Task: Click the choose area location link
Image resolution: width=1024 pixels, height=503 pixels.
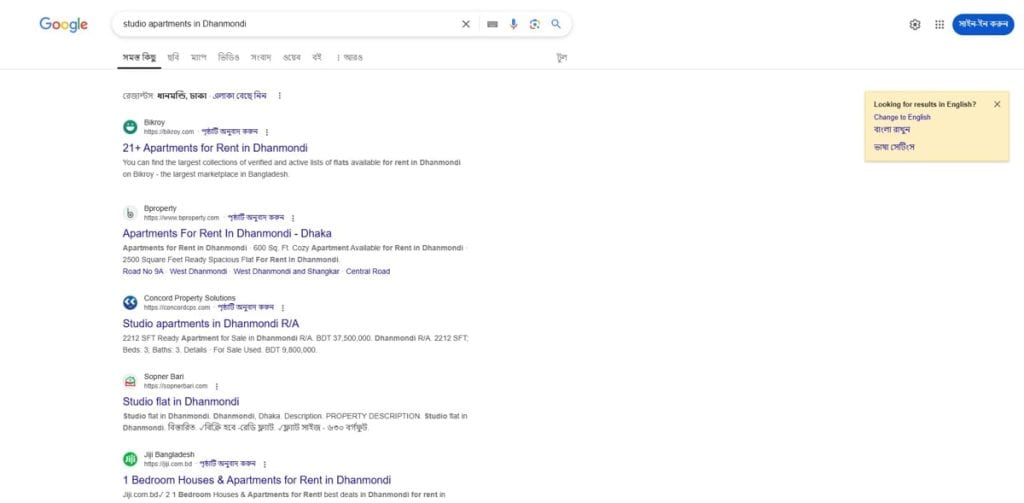Action: point(240,95)
